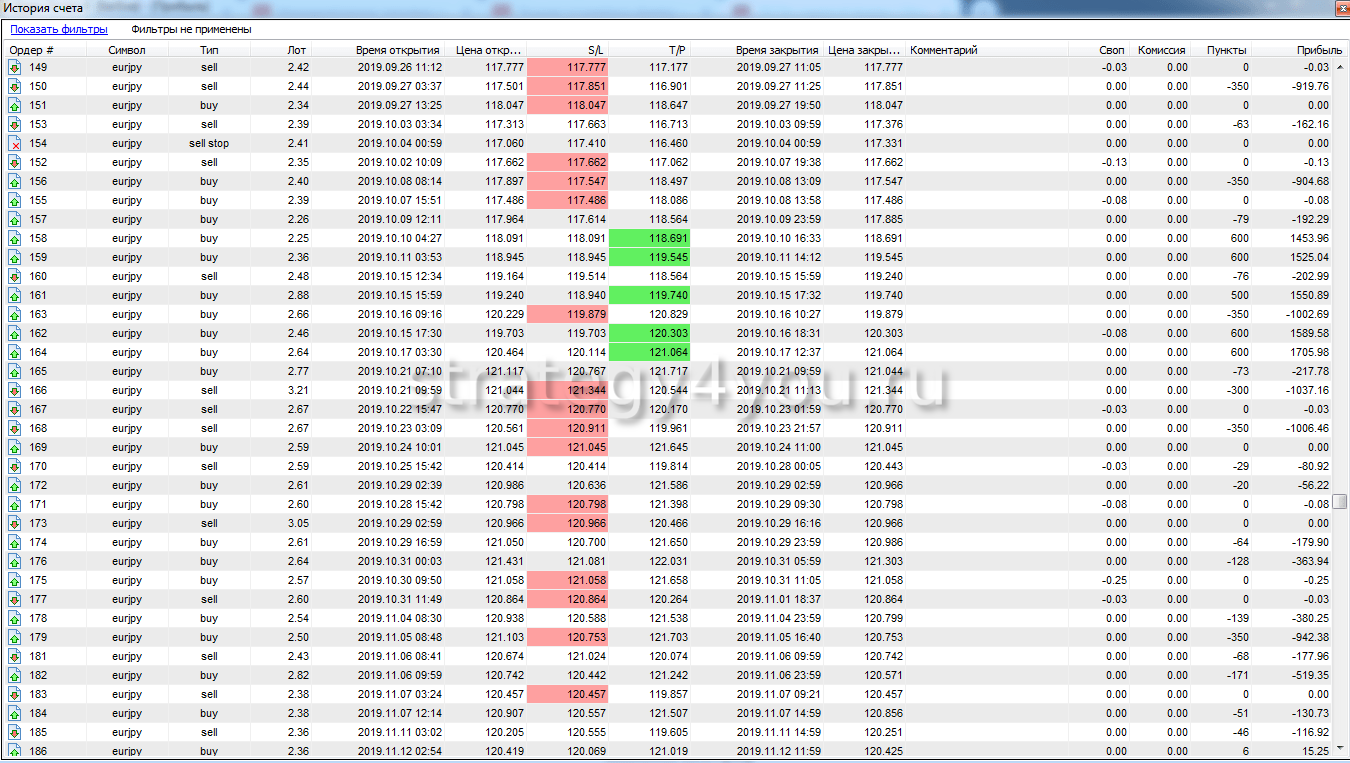Select the sell icon for order 166

pyautogui.click(x=15, y=391)
